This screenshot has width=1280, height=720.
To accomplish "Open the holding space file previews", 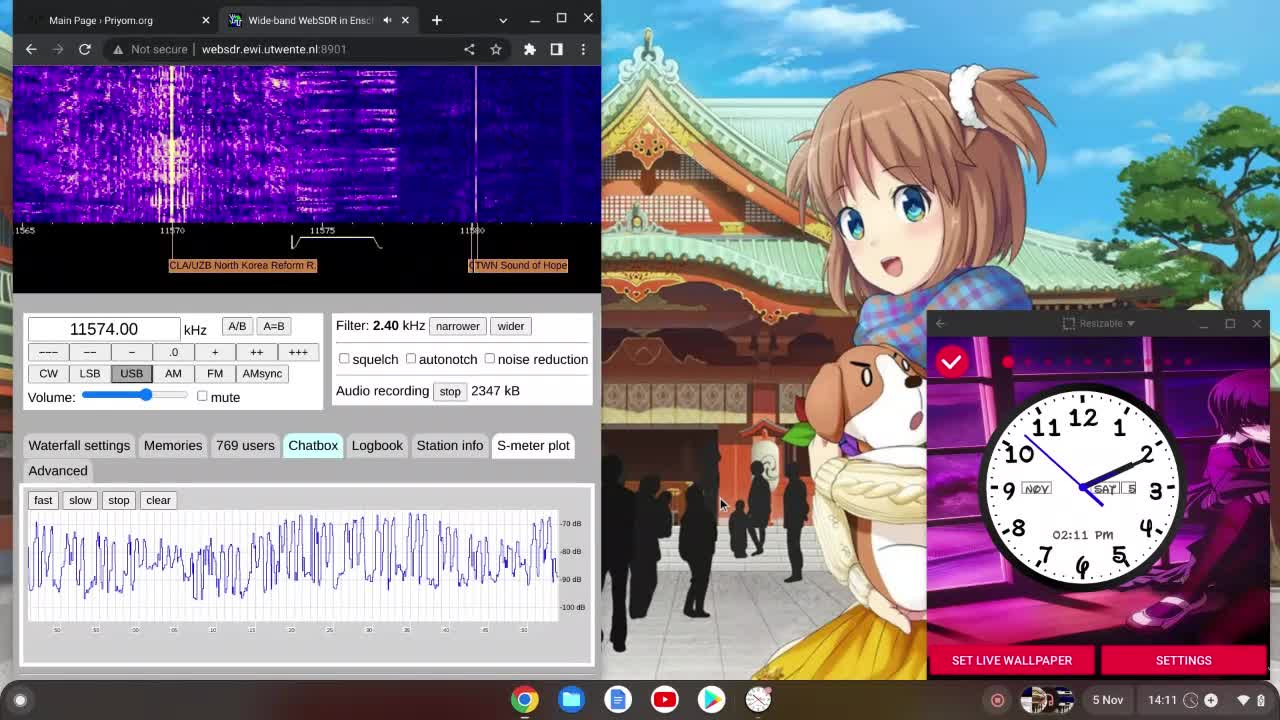I will (x=1046, y=700).
